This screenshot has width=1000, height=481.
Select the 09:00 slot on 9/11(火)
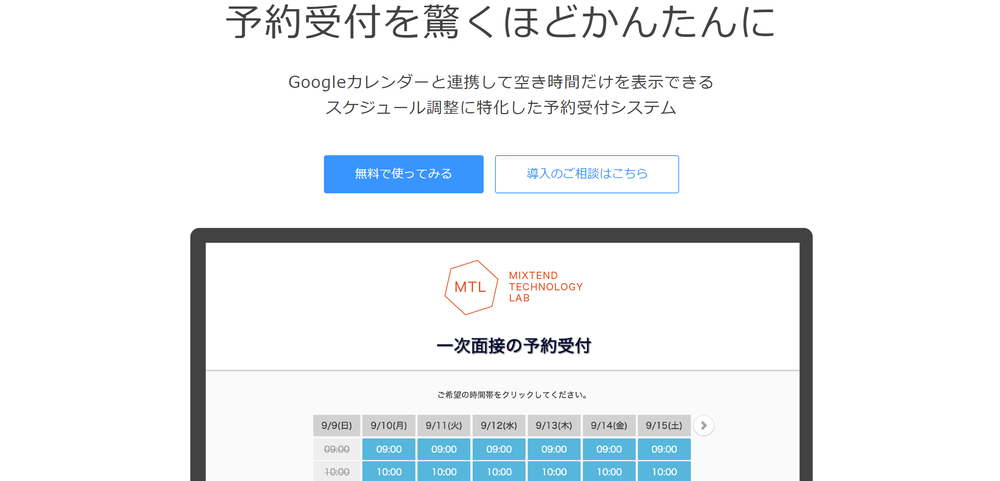[x=444, y=449]
